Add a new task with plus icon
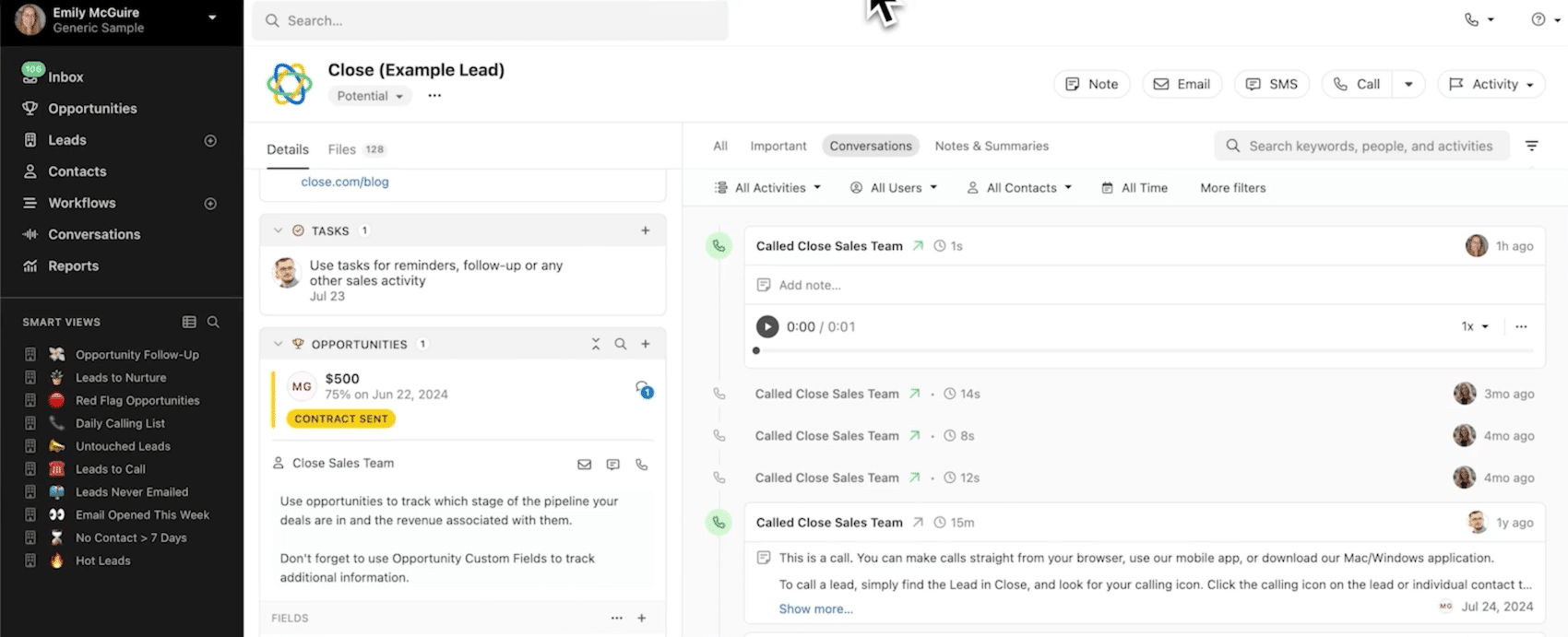 click(646, 230)
